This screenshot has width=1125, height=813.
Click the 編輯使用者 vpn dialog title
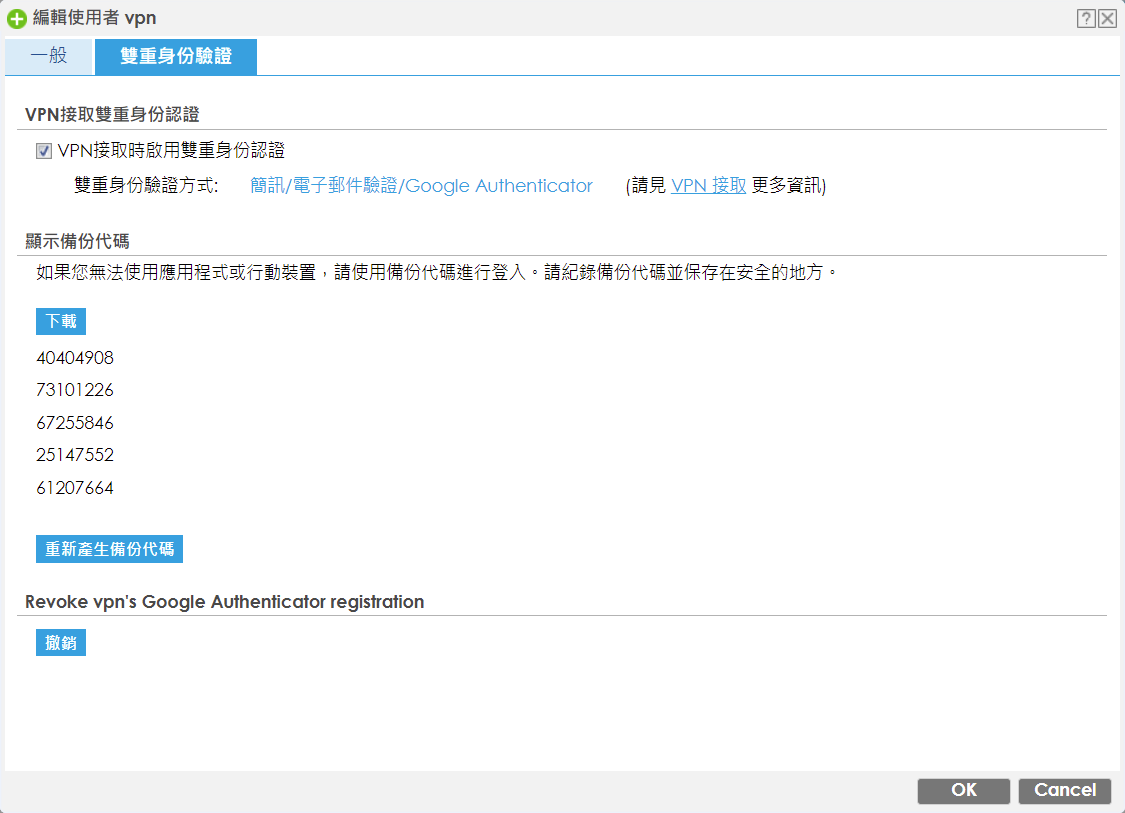click(94, 18)
